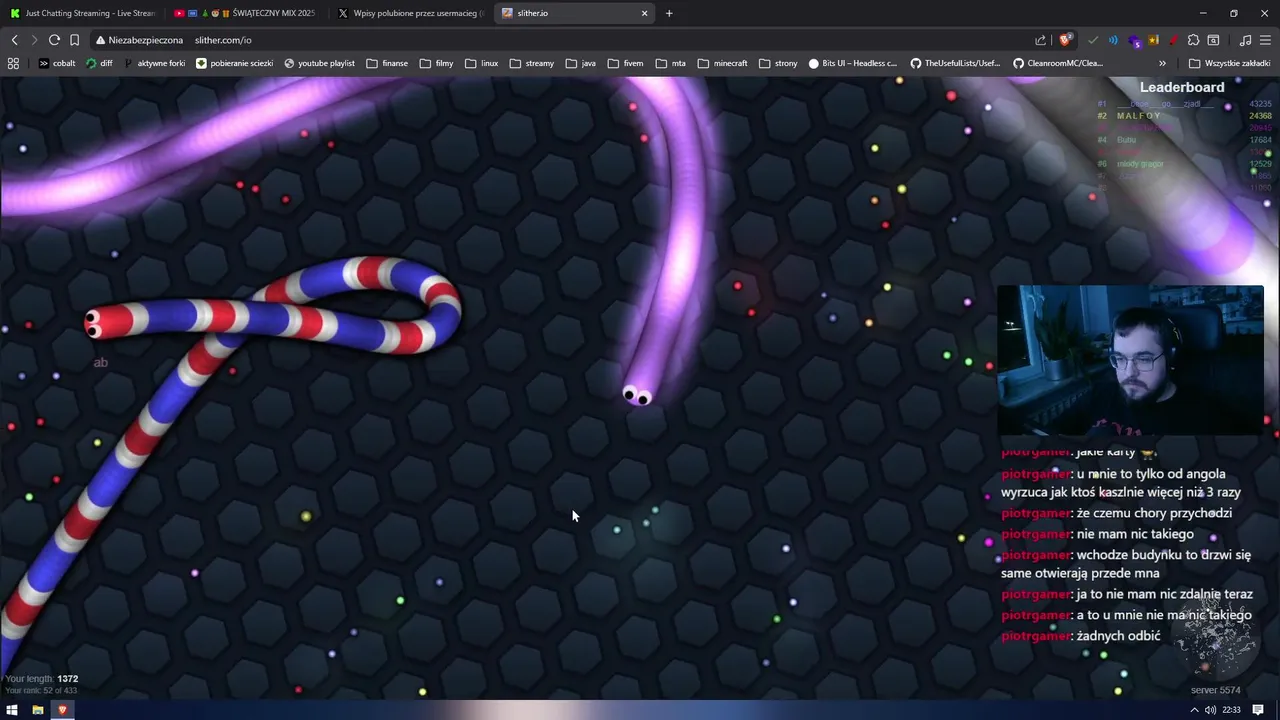Open the youtube playlist bookmark

tap(319, 63)
